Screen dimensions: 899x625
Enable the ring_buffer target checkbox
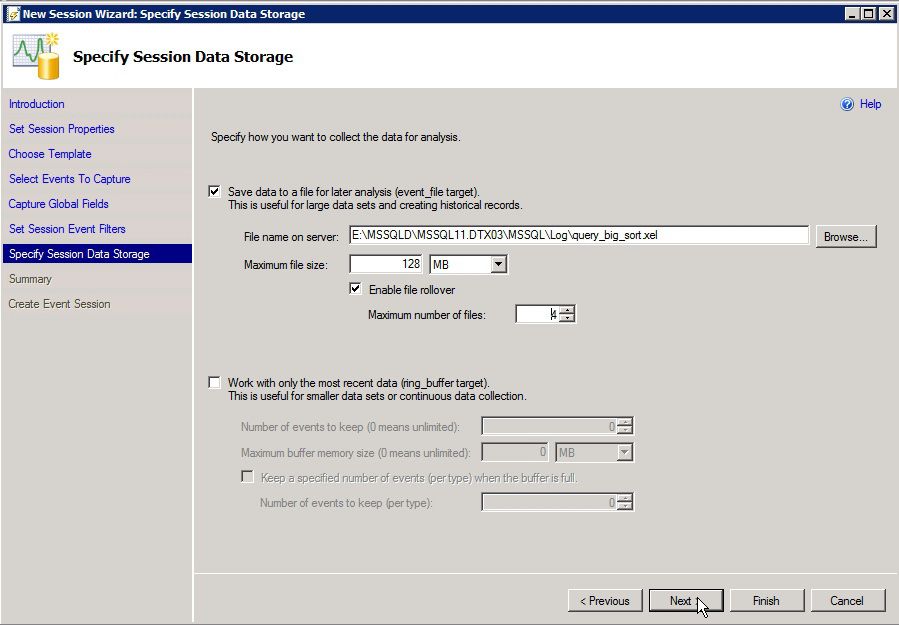coord(214,382)
